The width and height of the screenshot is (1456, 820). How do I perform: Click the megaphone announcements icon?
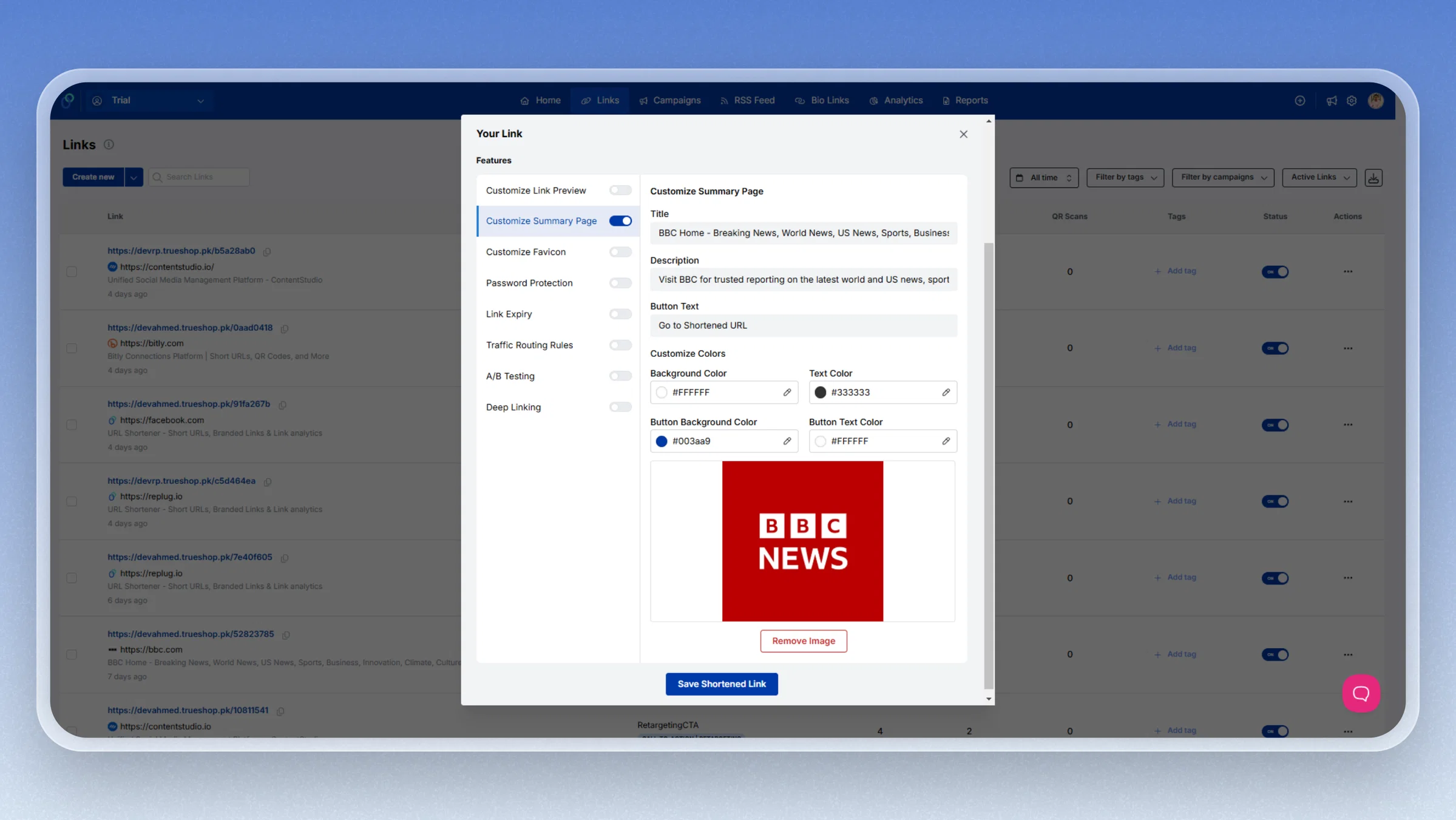[x=1332, y=101]
